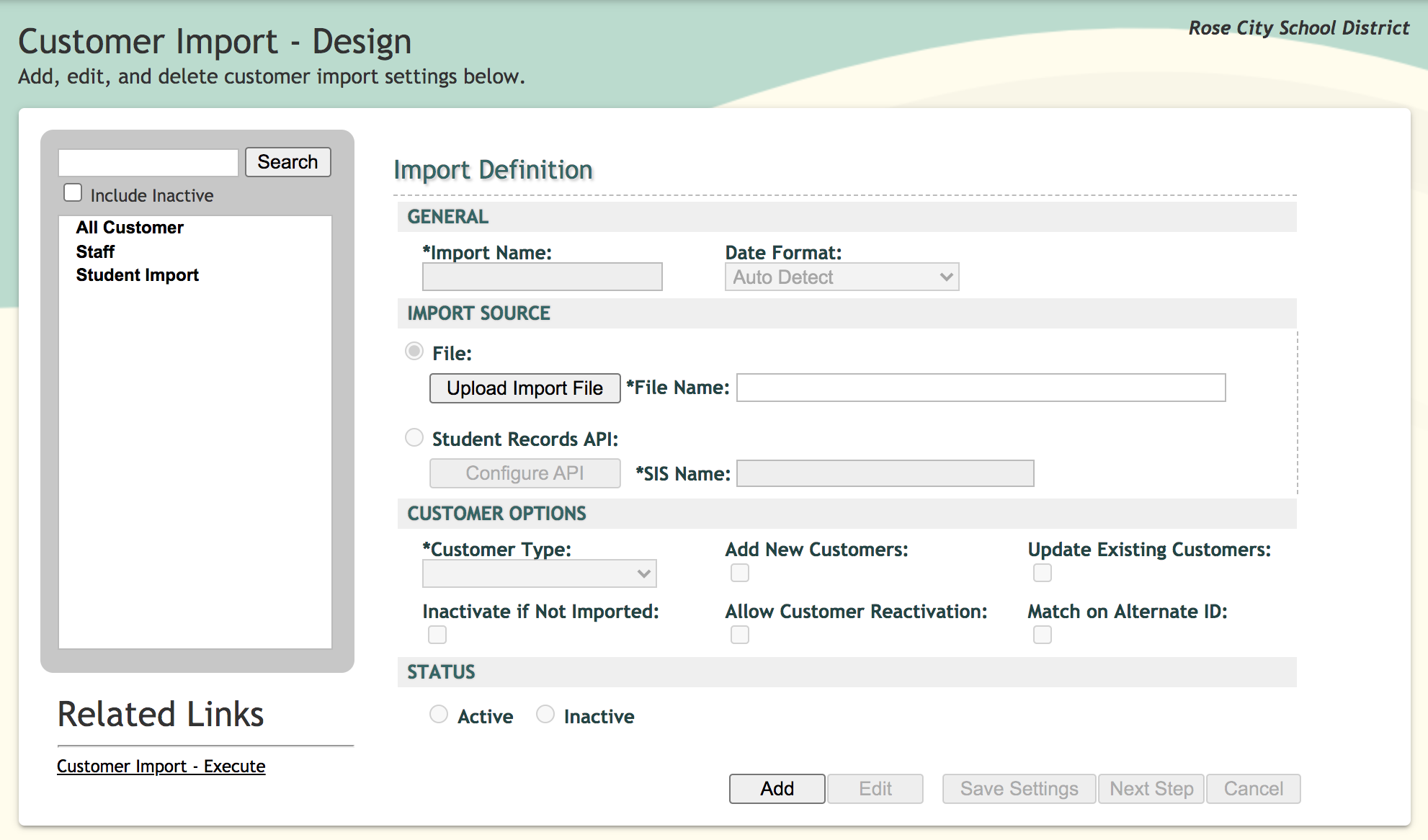Toggle Inactivate if Not Imported checkbox
The image size is (1428, 840).
[x=437, y=635]
